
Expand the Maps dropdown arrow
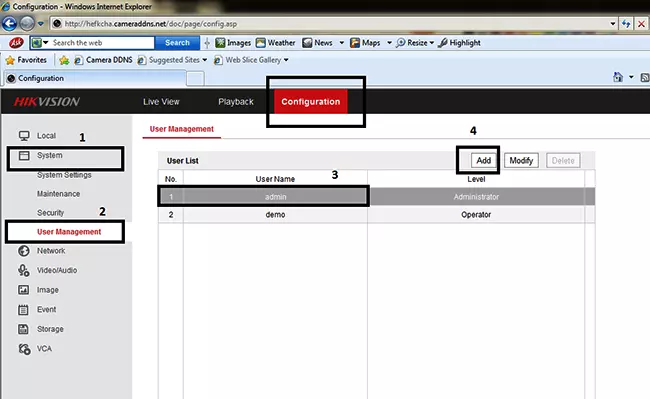(x=389, y=43)
